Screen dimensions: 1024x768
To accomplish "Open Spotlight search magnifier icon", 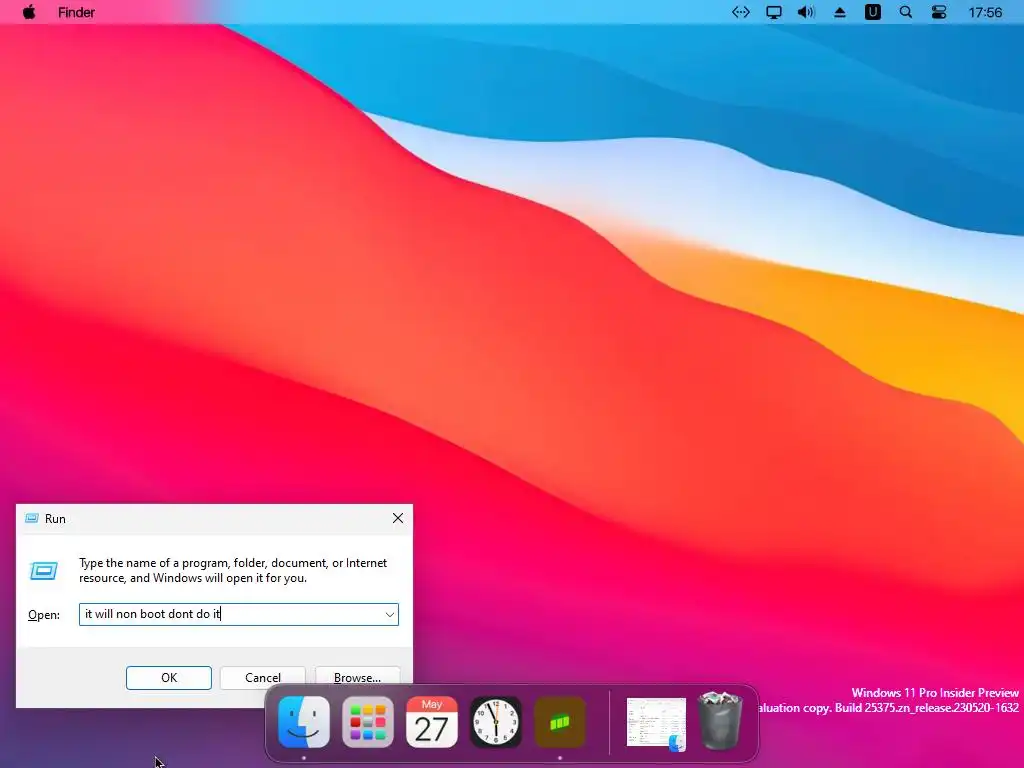I will tap(906, 12).
